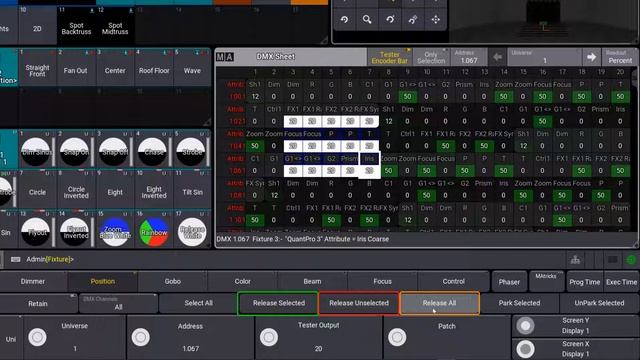
Task: Click the Select All button
Action: pos(198,303)
